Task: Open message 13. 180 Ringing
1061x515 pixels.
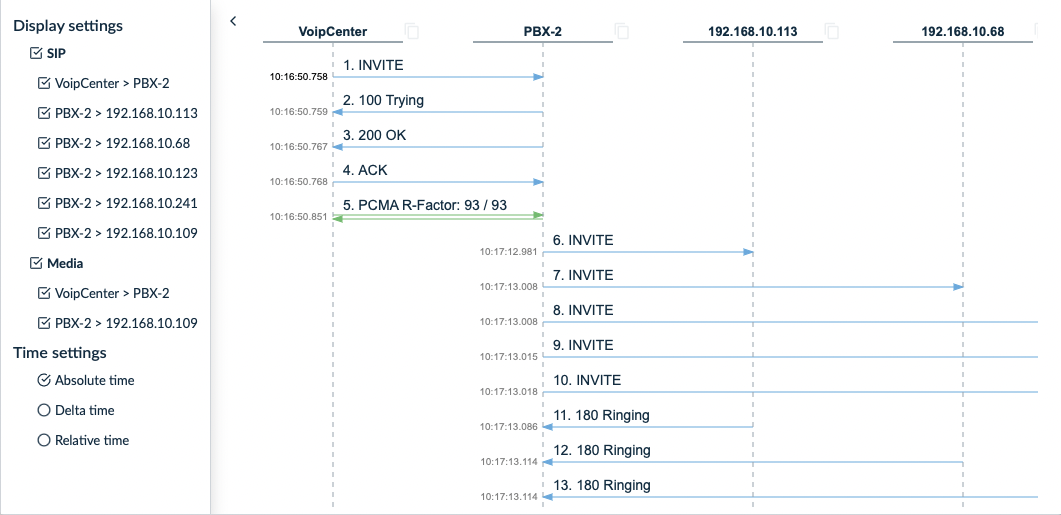Action: click(602, 485)
